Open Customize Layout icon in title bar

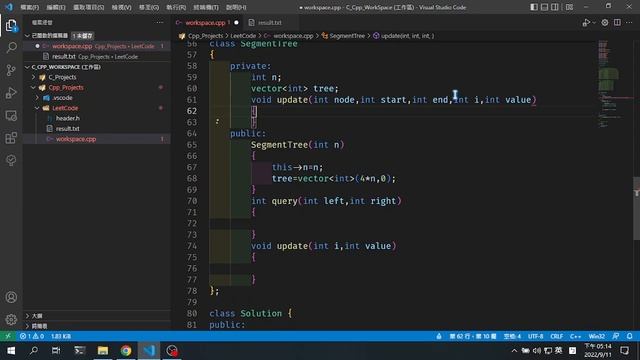[x=569, y=7]
